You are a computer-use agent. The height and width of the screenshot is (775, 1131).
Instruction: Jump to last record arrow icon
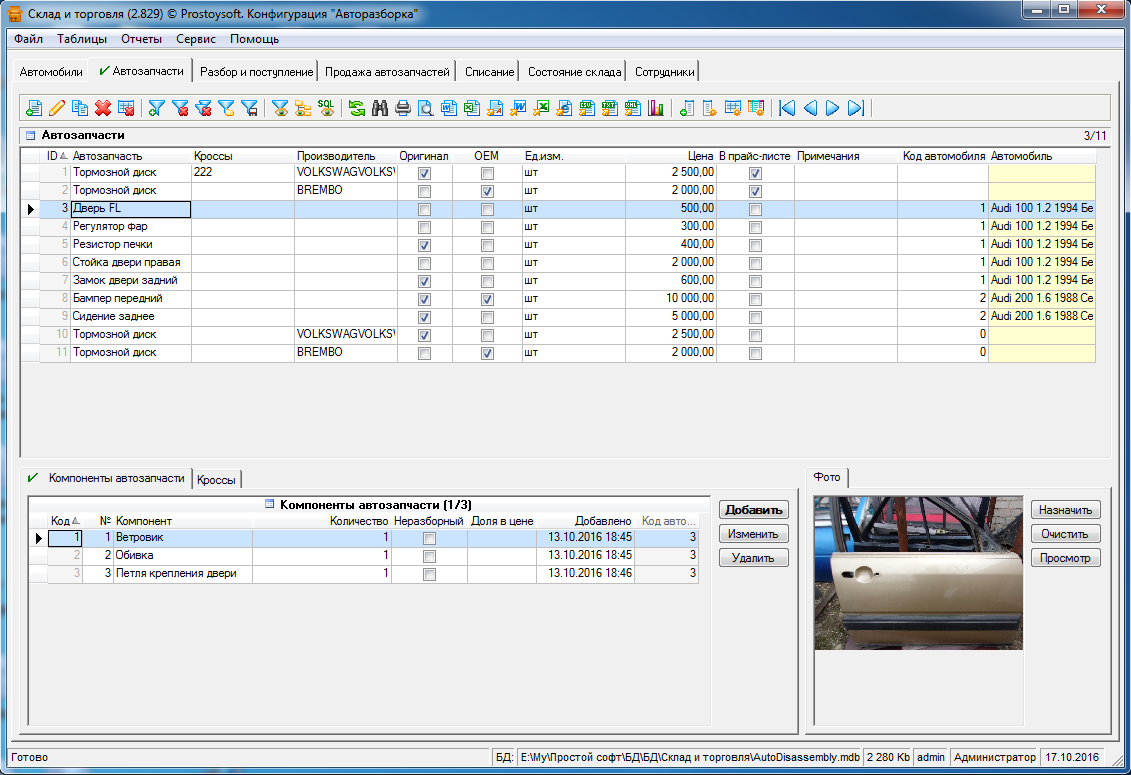point(855,108)
